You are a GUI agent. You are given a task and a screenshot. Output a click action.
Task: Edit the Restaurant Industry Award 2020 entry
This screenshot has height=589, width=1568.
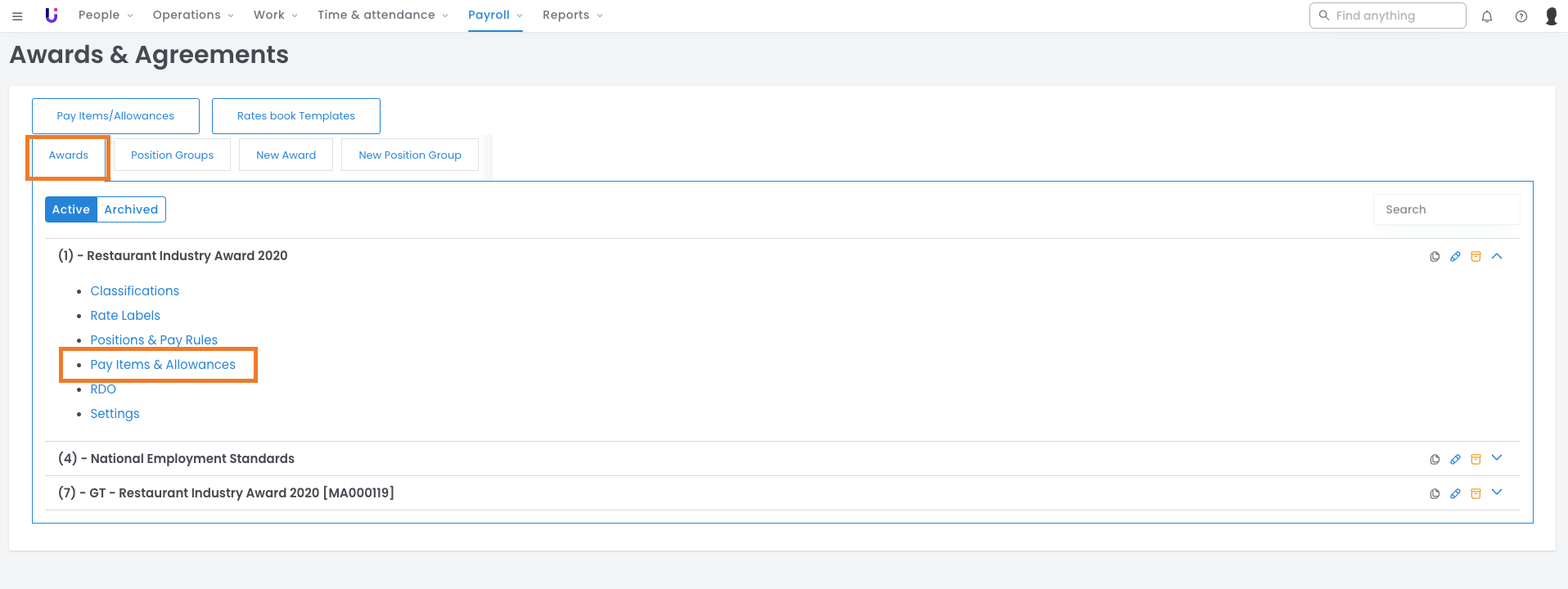click(x=1455, y=257)
